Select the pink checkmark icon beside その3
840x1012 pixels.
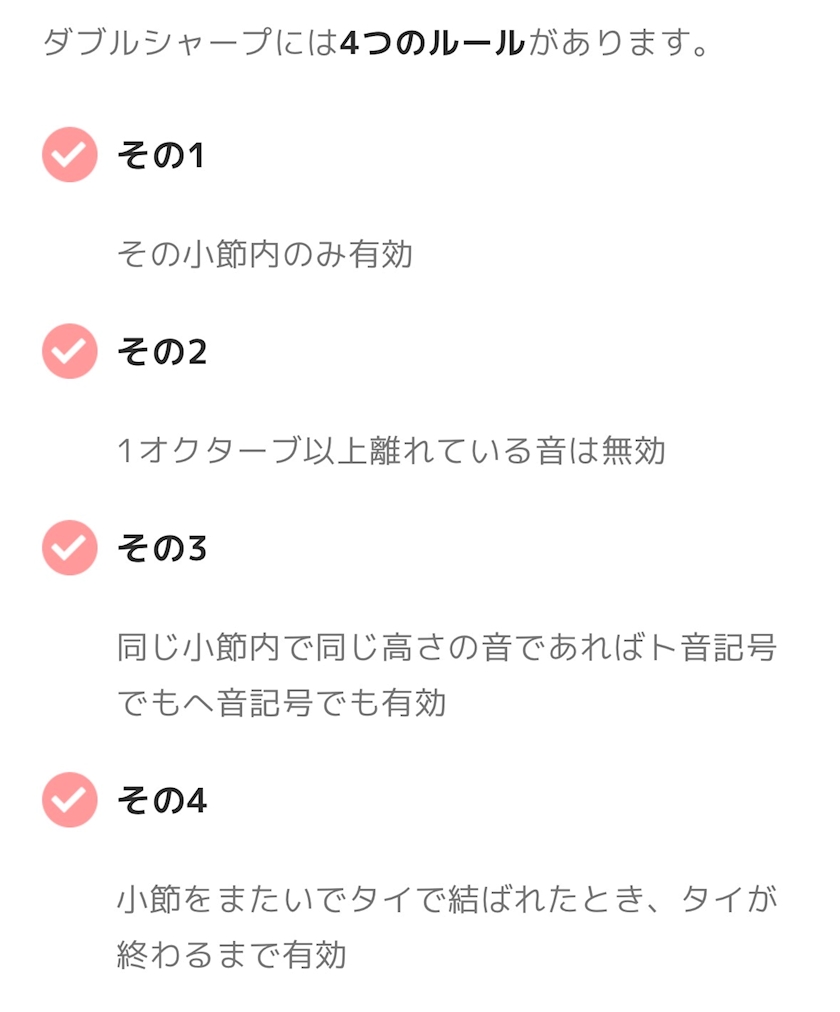click(x=69, y=547)
